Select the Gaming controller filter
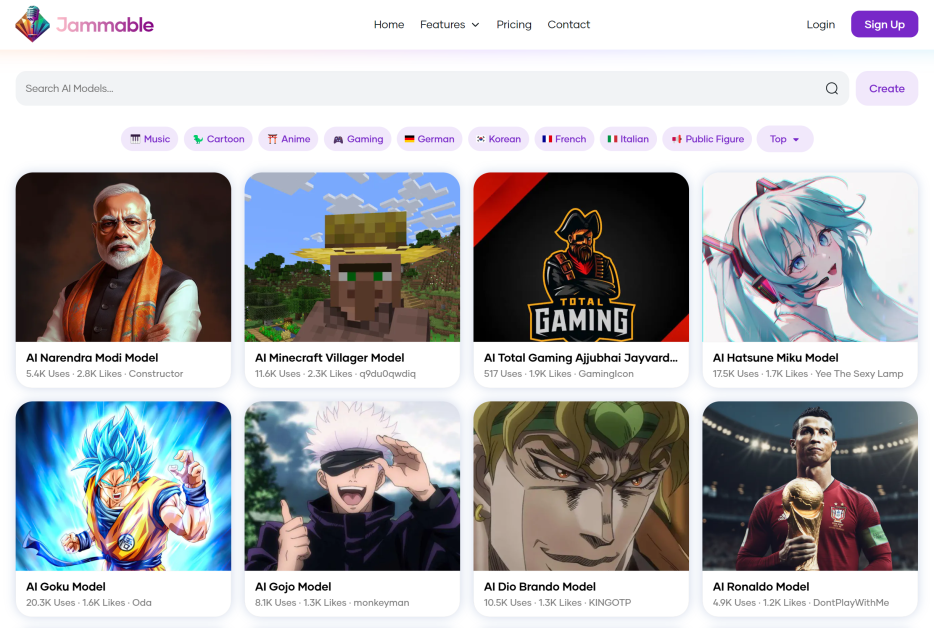The width and height of the screenshot is (934, 628). click(x=358, y=139)
